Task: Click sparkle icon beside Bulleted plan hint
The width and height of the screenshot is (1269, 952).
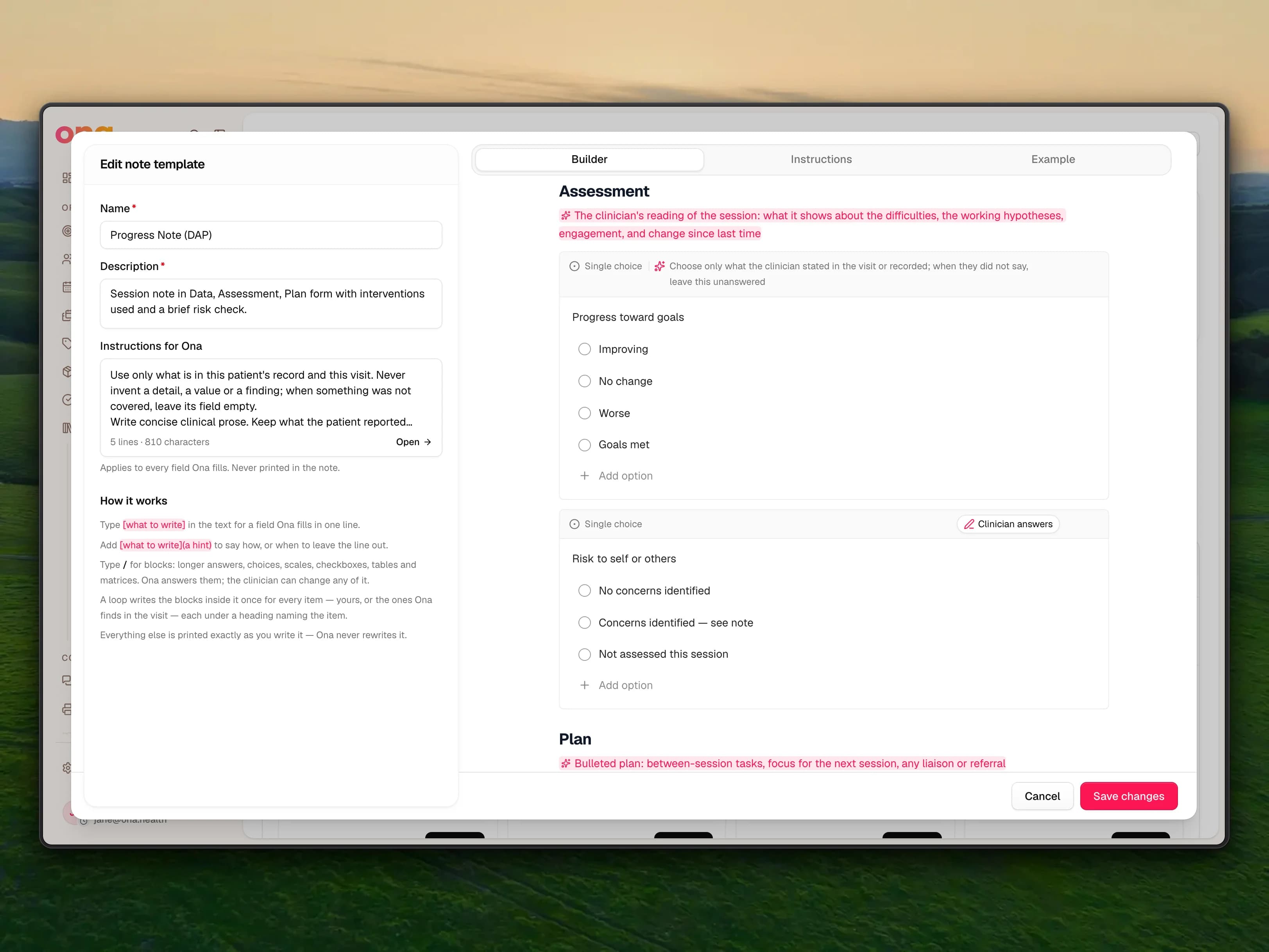Action: 566,763
